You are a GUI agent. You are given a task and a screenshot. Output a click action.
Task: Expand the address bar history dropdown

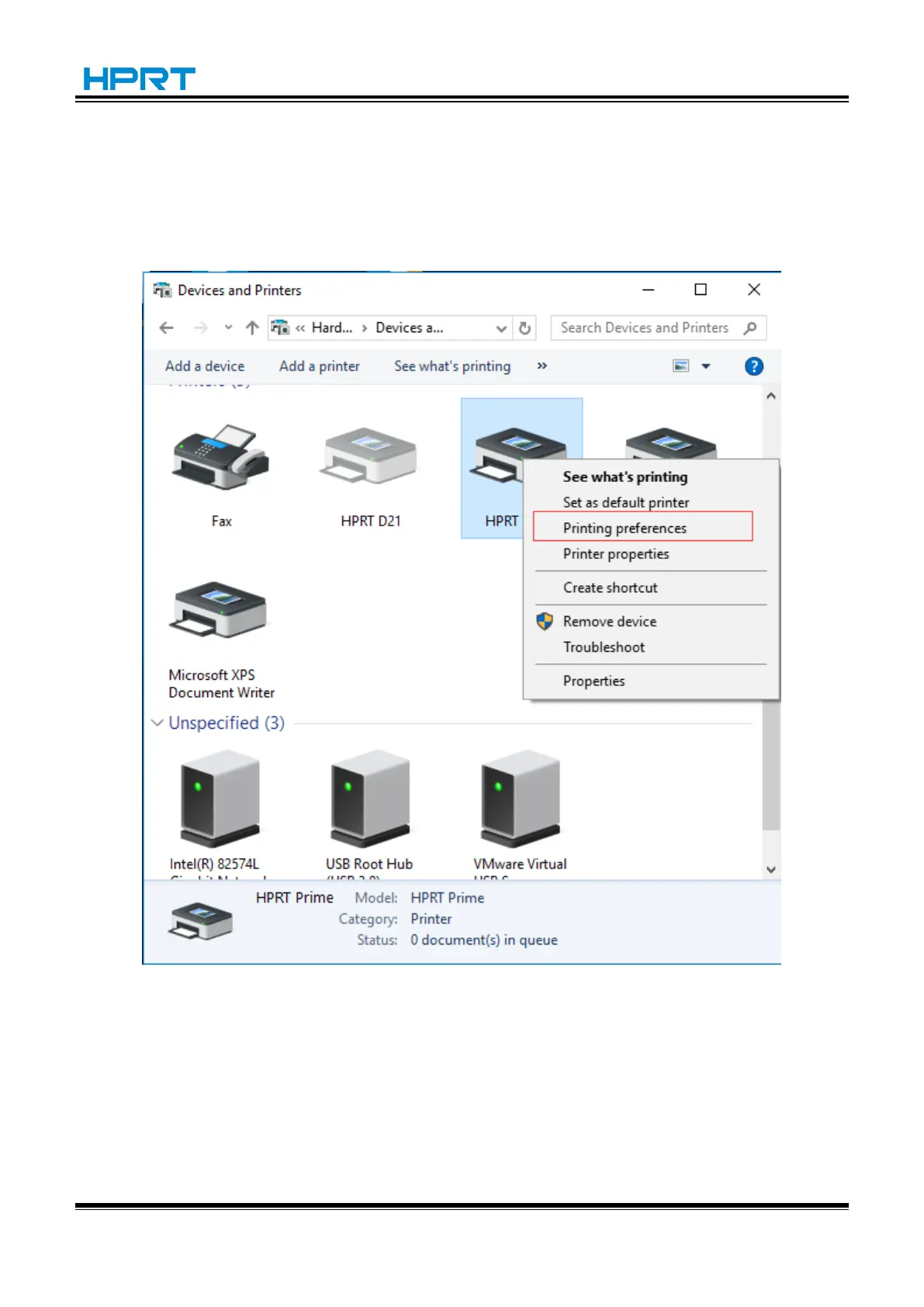(501, 328)
